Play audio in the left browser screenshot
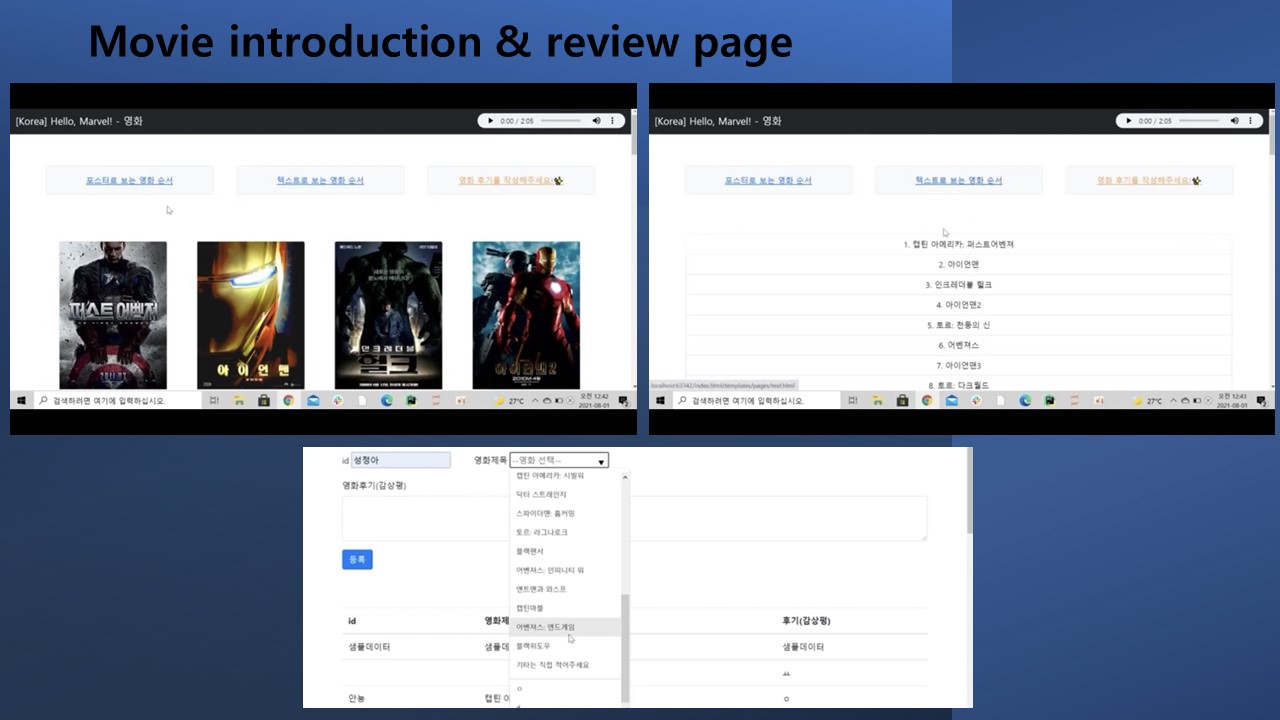The image size is (1280, 720). [x=490, y=121]
